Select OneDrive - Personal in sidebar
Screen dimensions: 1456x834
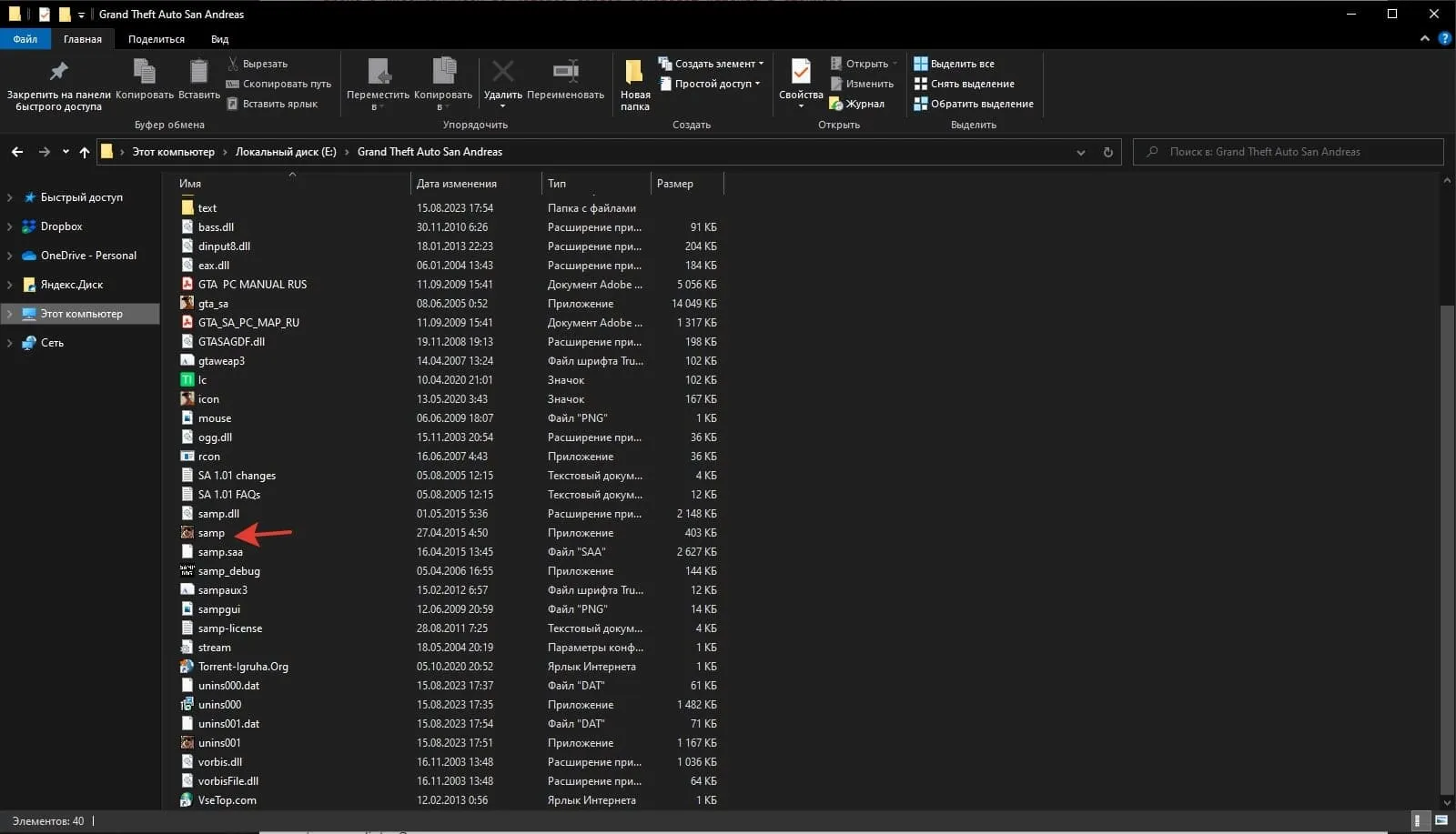click(x=88, y=256)
